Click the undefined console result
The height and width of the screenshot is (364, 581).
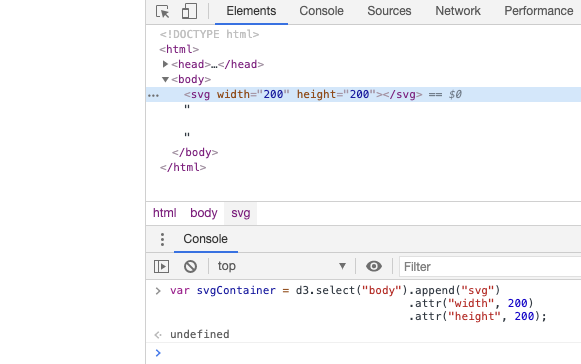tap(200, 334)
